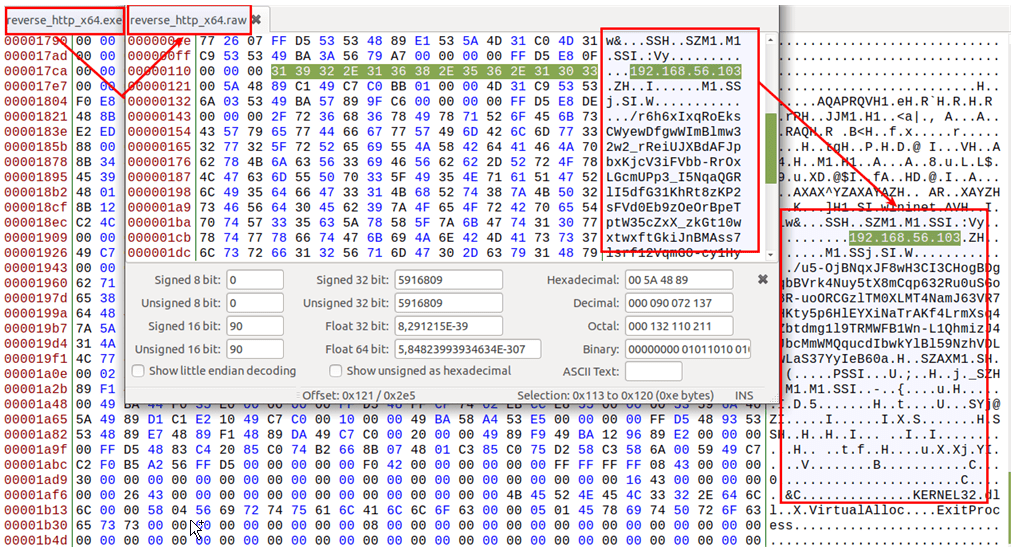Enable Show unsigned as hexadecimal
Image resolution: width=1016 pixels, height=557 pixels.
336,371
